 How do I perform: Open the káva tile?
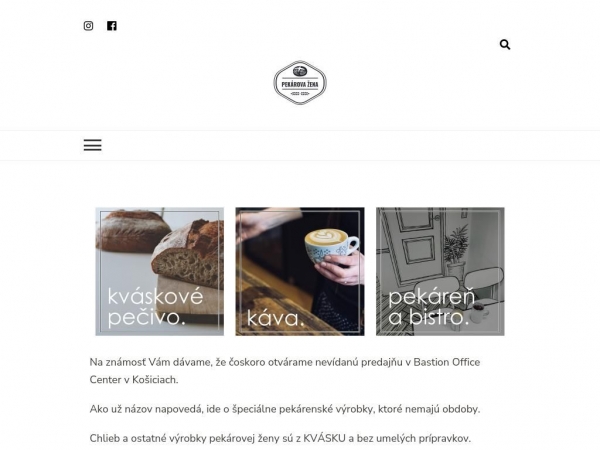point(300,271)
